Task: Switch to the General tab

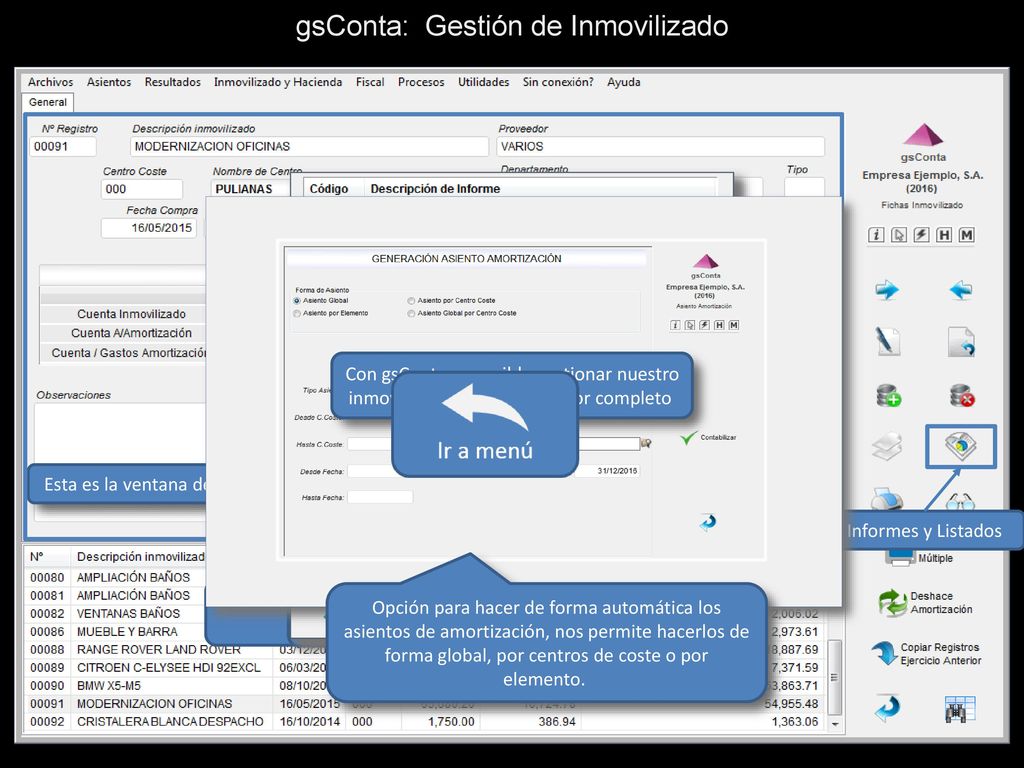Action: click(48, 103)
